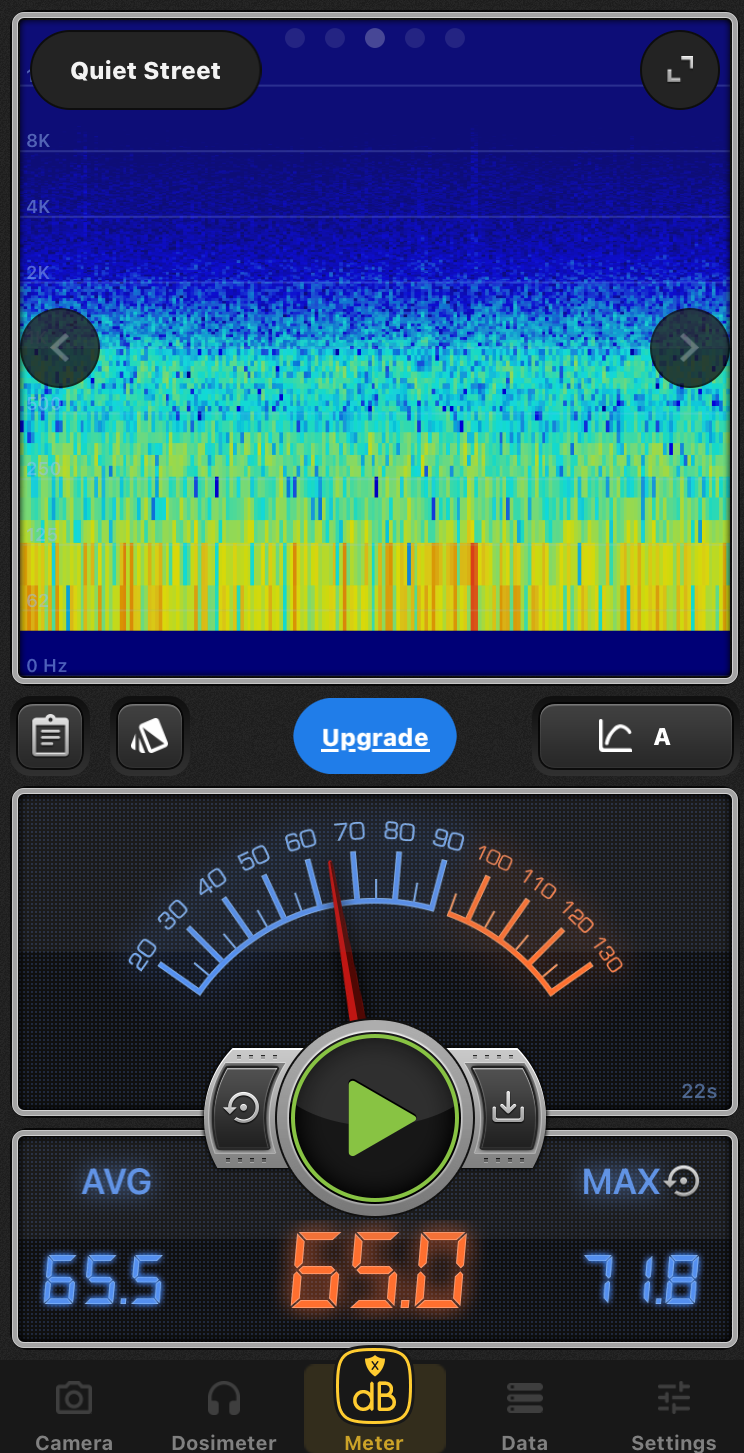This screenshot has width=744, height=1453.
Task: Select the dB Meter tab
Action: pos(374,1402)
